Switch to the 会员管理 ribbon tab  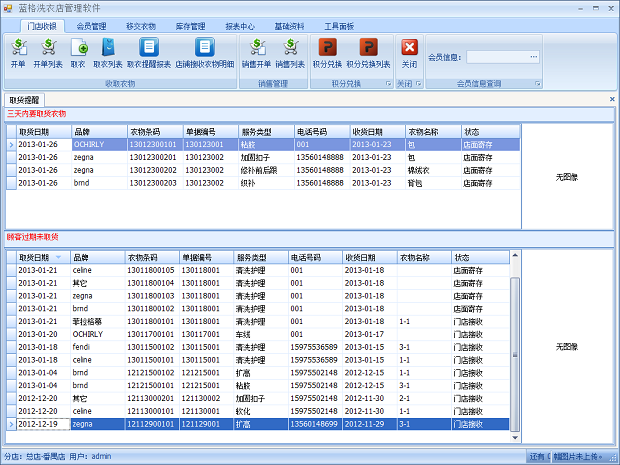click(x=91, y=26)
